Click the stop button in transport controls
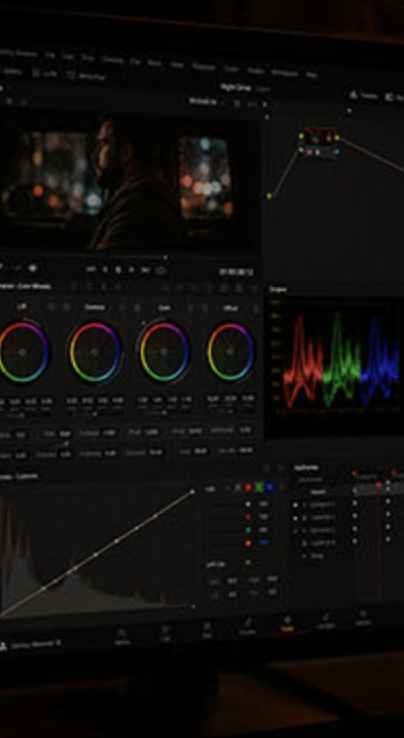The image size is (404, 738). coord(118,270)
